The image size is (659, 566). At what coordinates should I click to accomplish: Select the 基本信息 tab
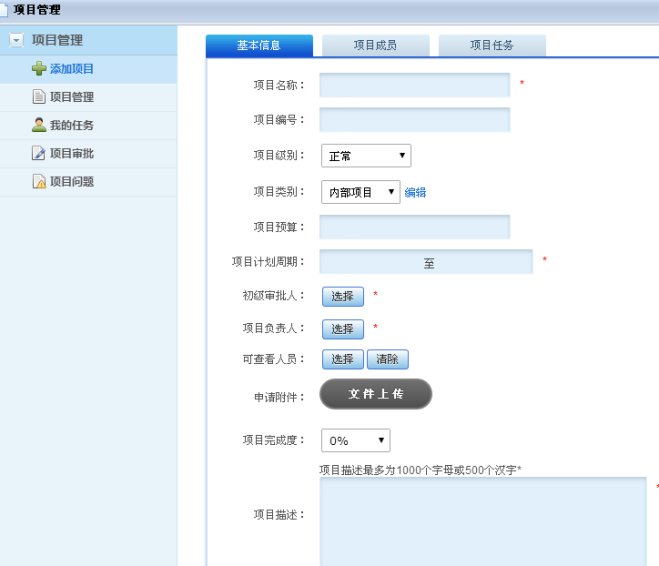[x=259, y=45]
